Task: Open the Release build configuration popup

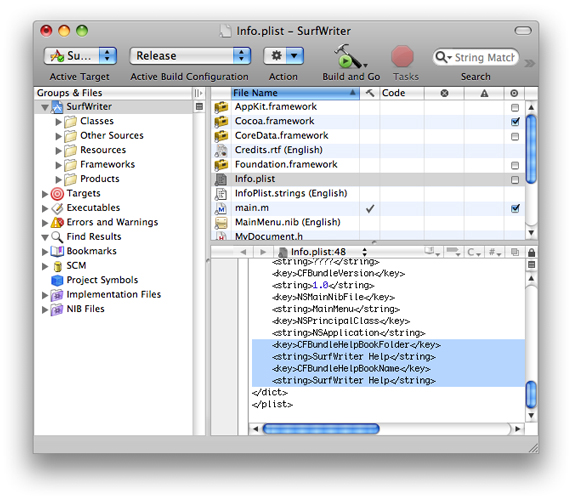Action: (x=190, y=56)
